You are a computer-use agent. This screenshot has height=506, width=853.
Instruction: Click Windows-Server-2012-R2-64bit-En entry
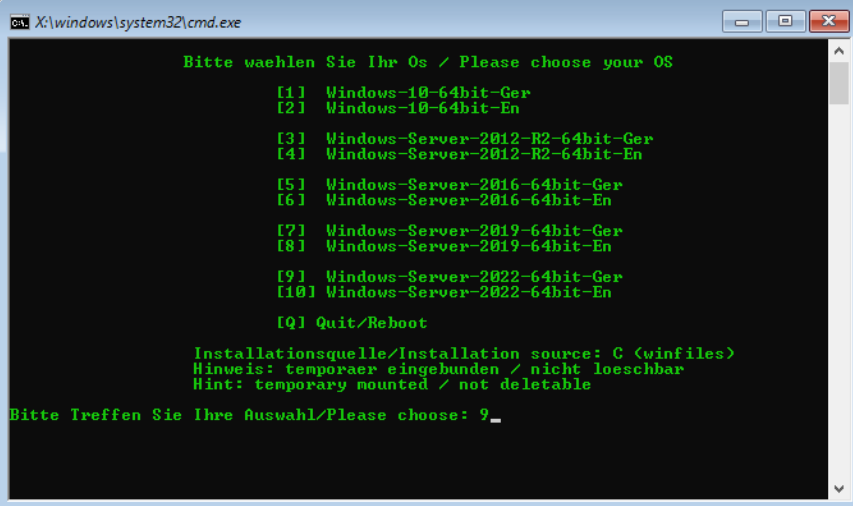pyautogui.click(x=460, y=154)
